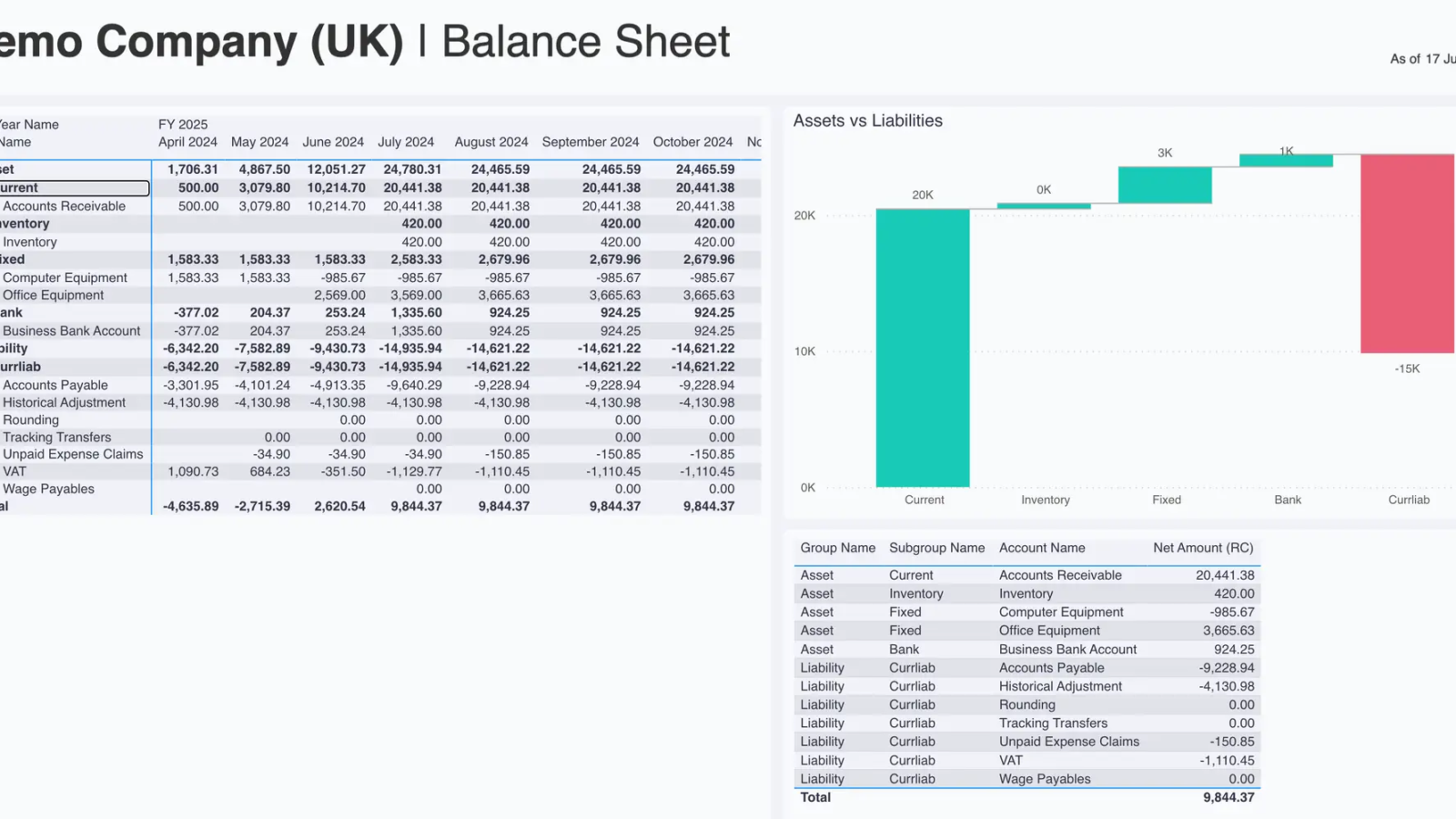Viewport: 1456px width, 819px height.
Task: Click the red Currliab bar in chart
Action: point(1408,254)
